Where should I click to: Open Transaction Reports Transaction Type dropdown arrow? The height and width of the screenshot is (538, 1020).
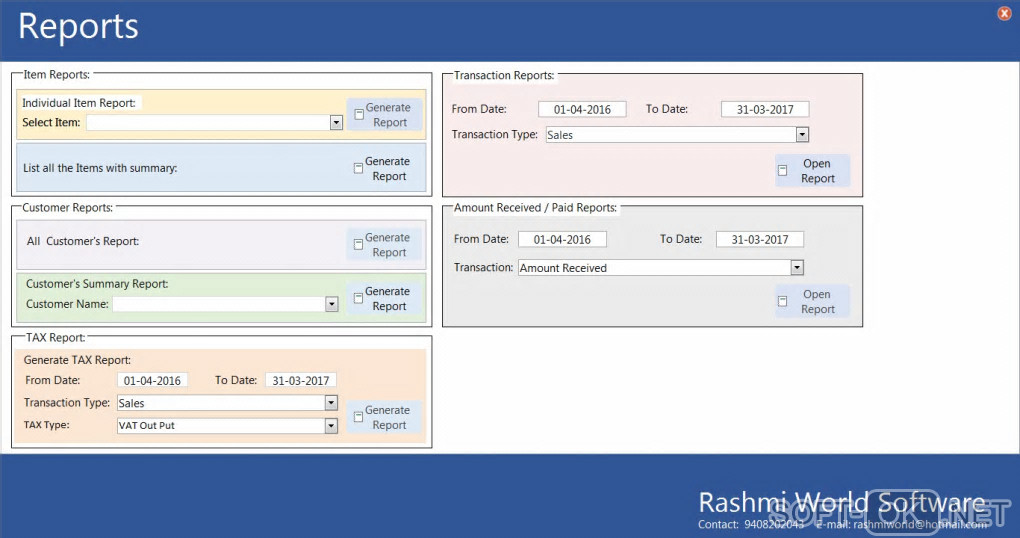pyautogui.click(x=802, y=135)
